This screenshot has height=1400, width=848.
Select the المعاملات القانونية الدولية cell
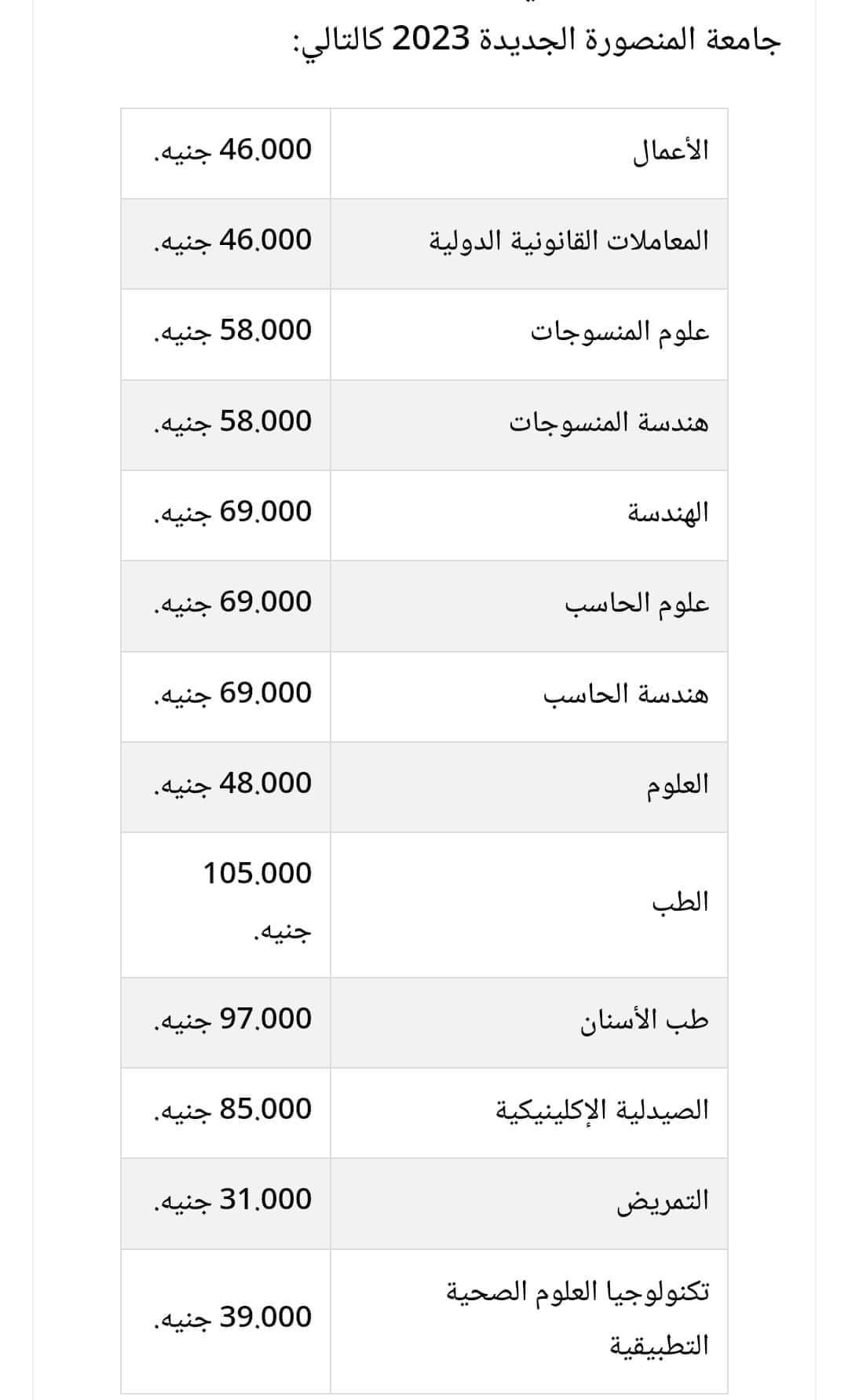(x=568, y=241)
